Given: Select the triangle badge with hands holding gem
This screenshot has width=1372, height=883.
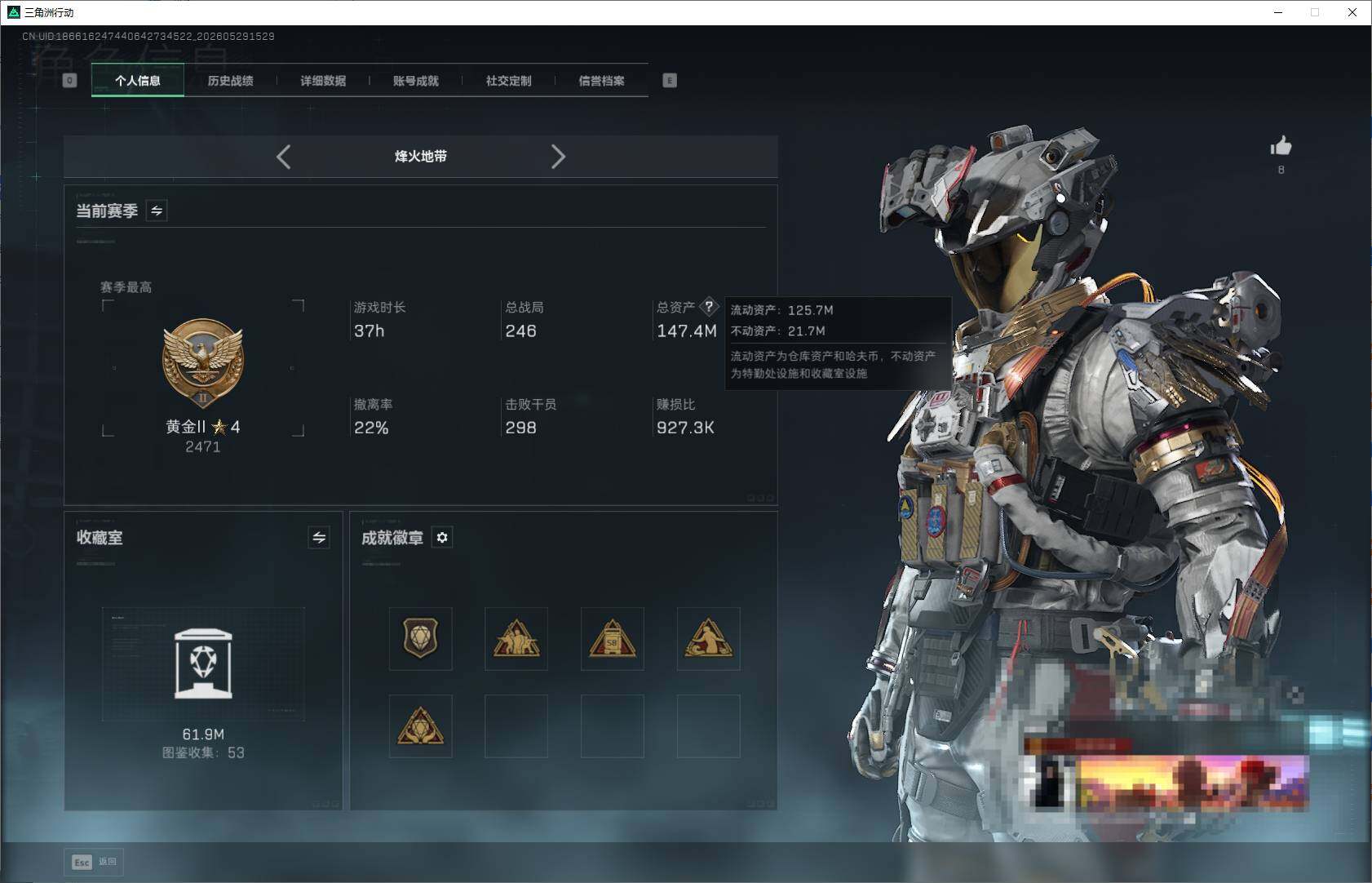Looking at the screenshot, I should click(x=421, y=726).
